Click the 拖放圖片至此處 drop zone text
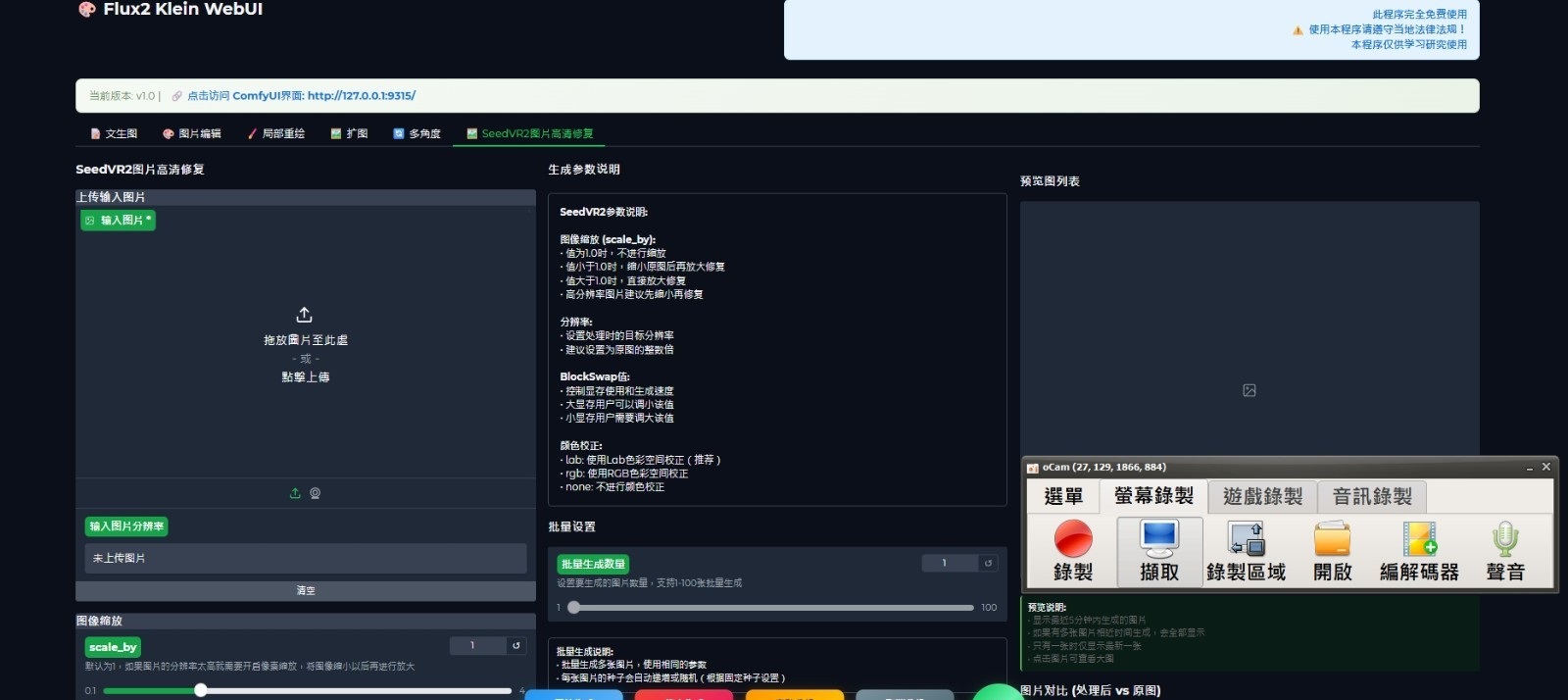Screen dimensions: 1568x700 tap(306, 340)
